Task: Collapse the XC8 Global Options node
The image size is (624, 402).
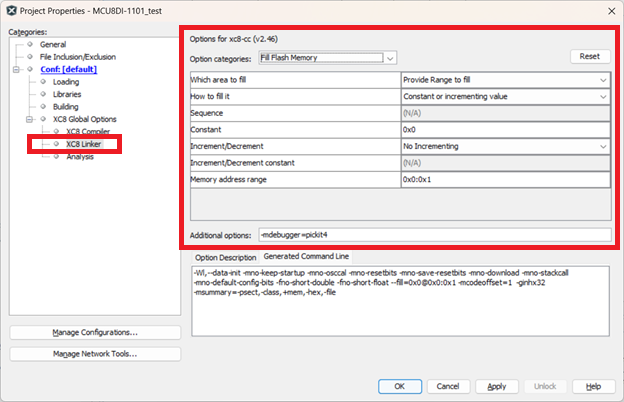Action: pos(30,119)
